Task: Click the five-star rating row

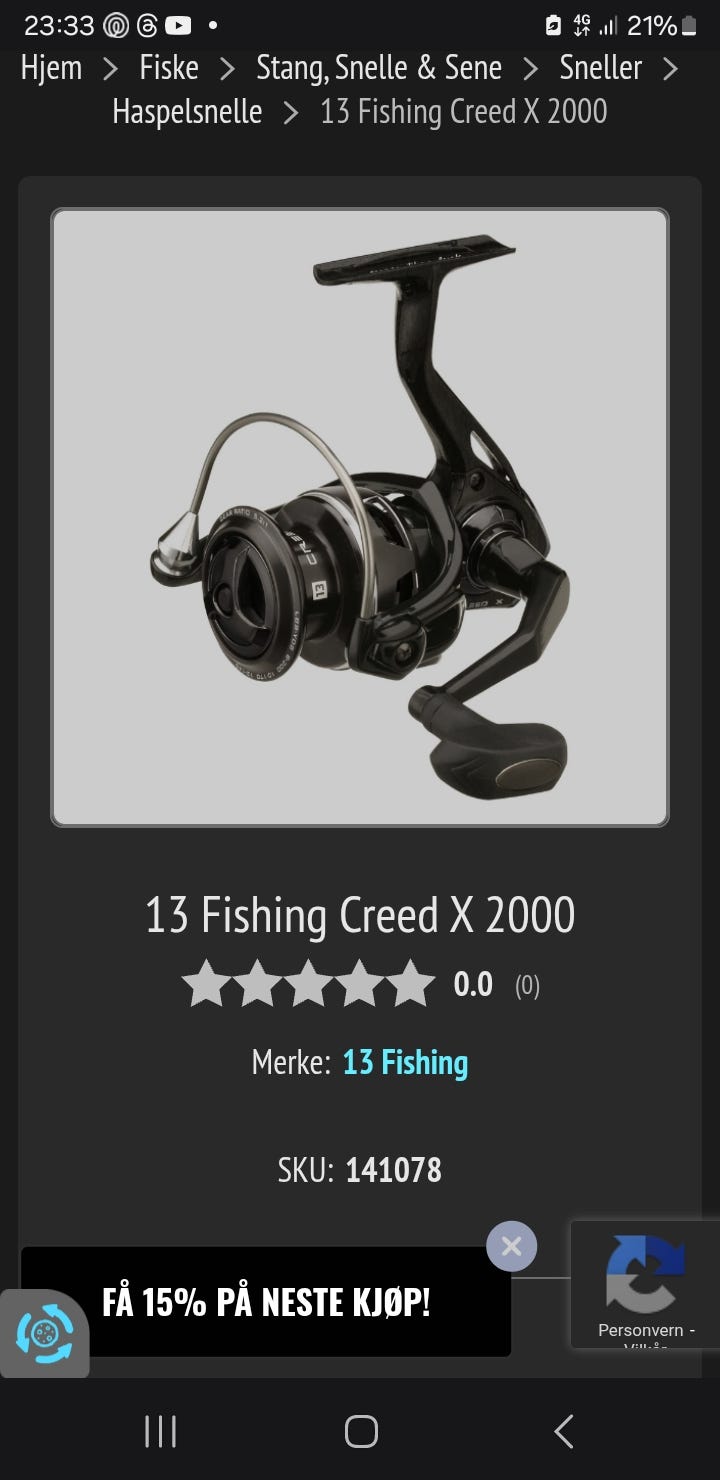Action: pos(308,984)
